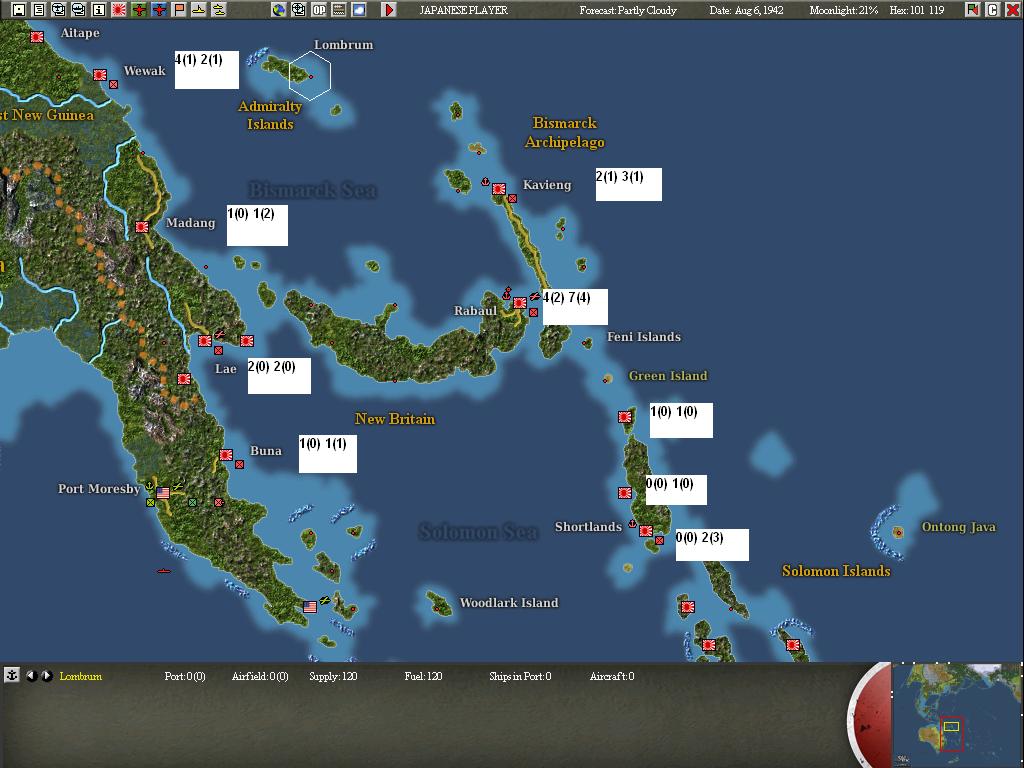The width and height of the screenshot is (1024, 768).
Task: Click the globe icon in toolbar
Action: (x=279, y=10)
